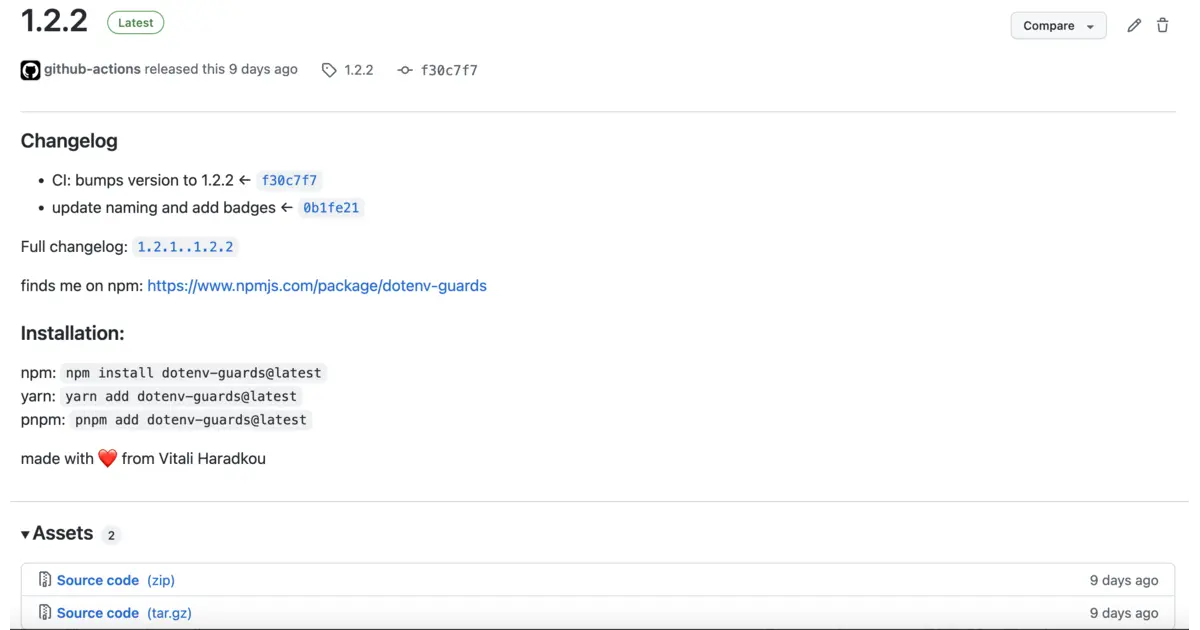
Task: Open changelog commit 0b1fe21
Action: point(331,208)
